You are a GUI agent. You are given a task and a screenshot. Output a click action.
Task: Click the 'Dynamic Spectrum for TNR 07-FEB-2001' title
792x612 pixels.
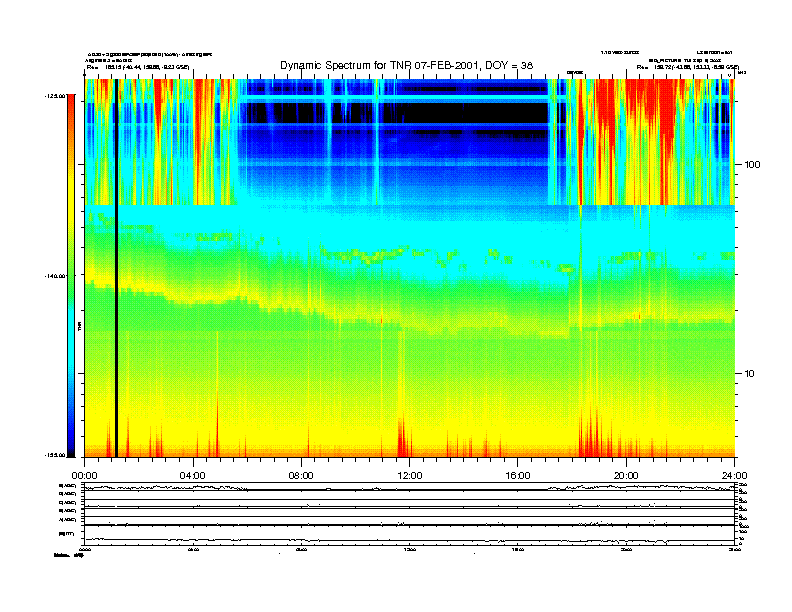coord(407,66)
